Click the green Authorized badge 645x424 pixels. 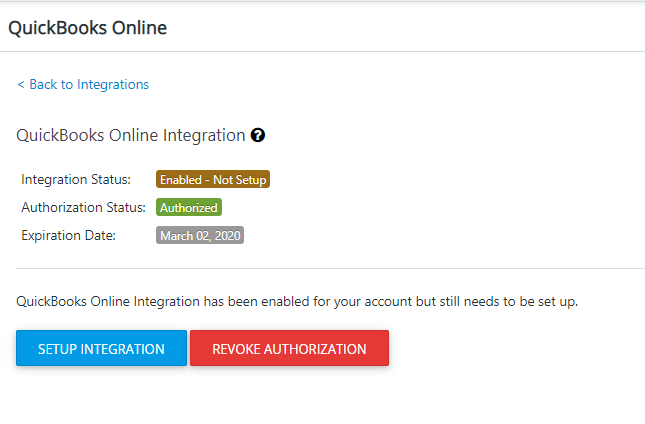189,207
